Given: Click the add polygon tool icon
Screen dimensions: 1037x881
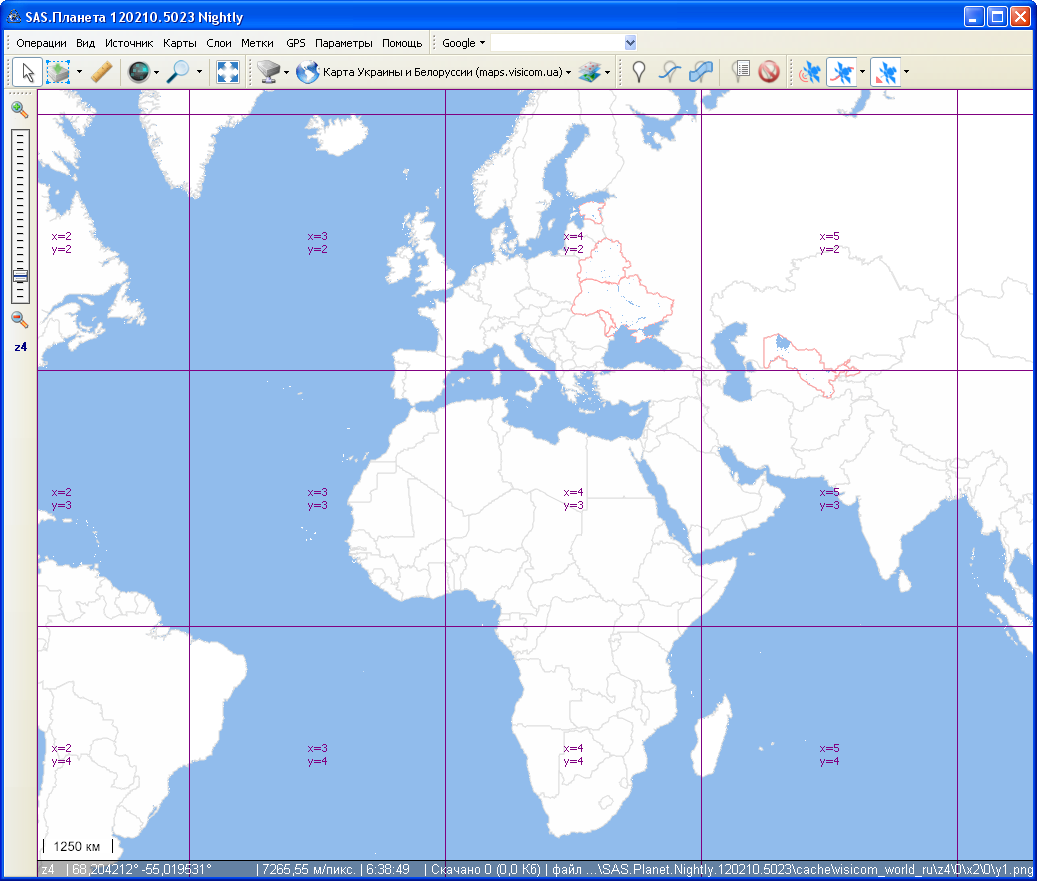Looking at the screenshot, I should coord(702,72).
